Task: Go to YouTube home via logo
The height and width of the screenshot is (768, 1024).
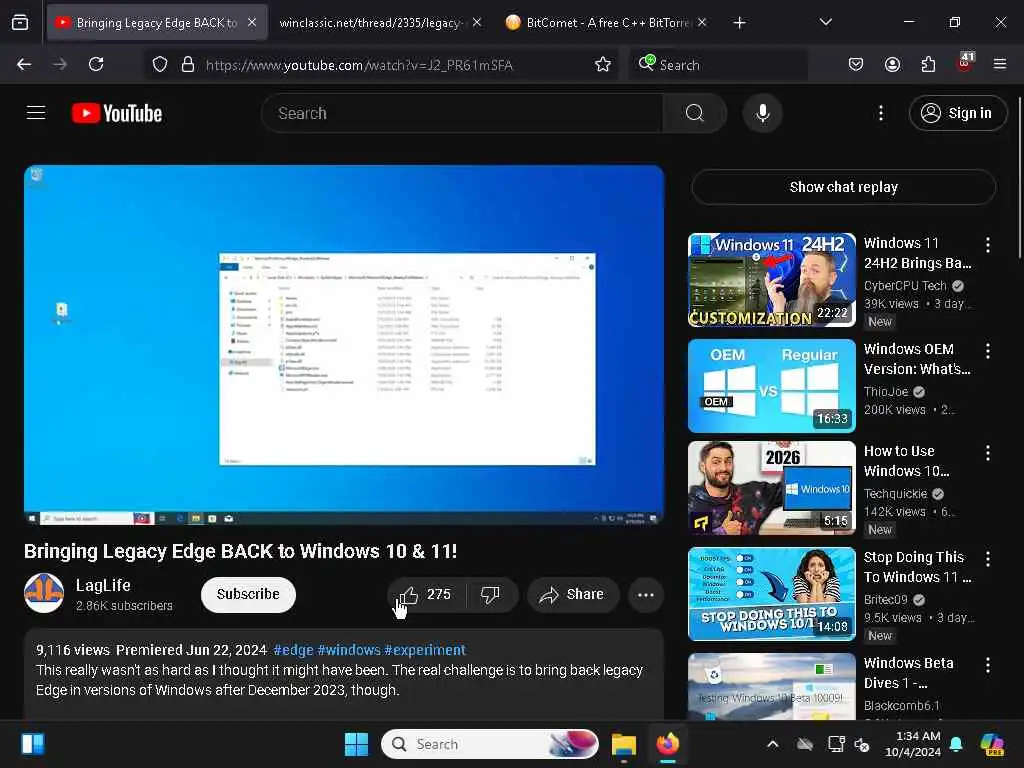Action: [x=117, y=113]
